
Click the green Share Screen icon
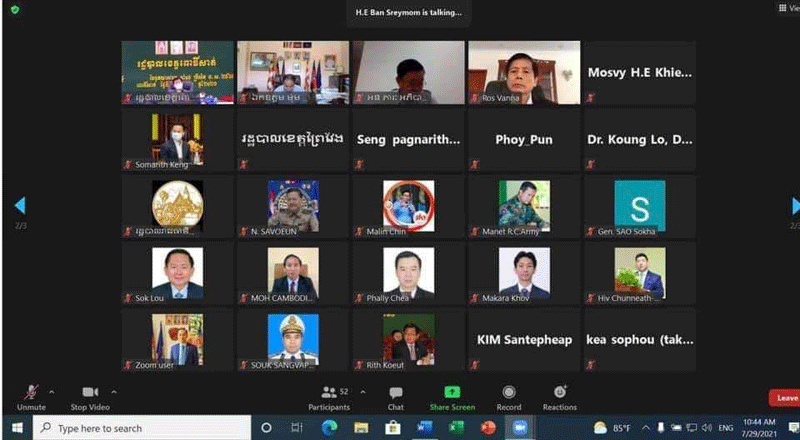click(x=452, y=392)
